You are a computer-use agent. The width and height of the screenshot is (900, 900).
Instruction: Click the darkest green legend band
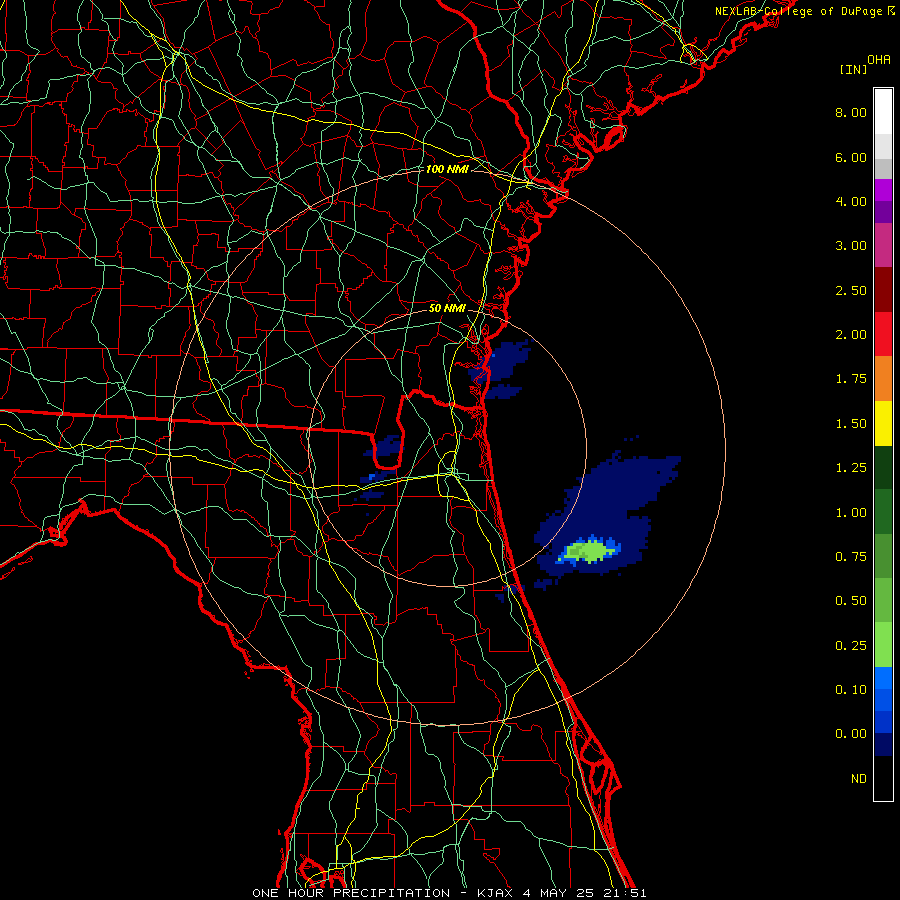pos(883,467)
